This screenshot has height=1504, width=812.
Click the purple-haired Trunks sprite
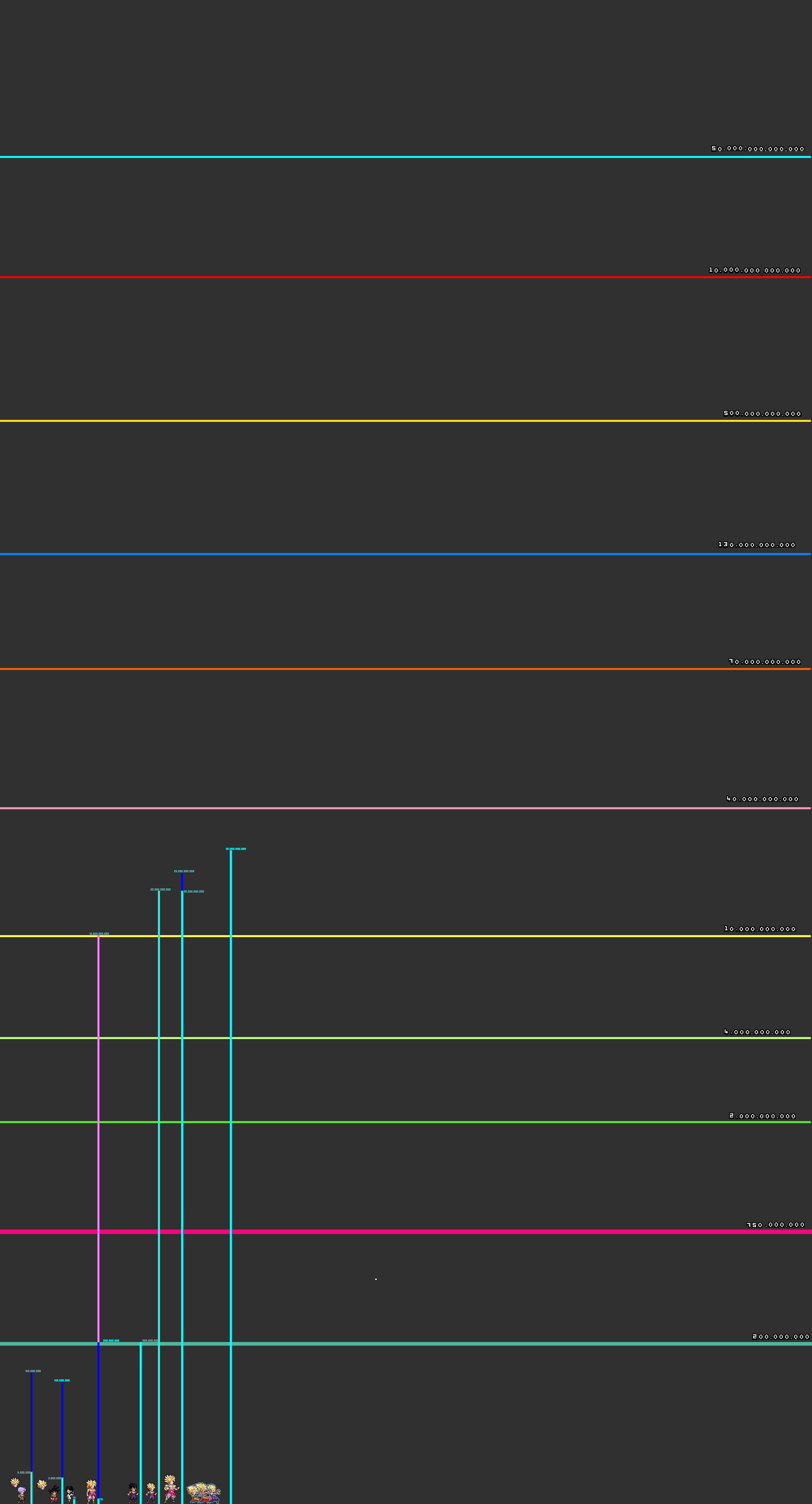[x=22, y=1495]
